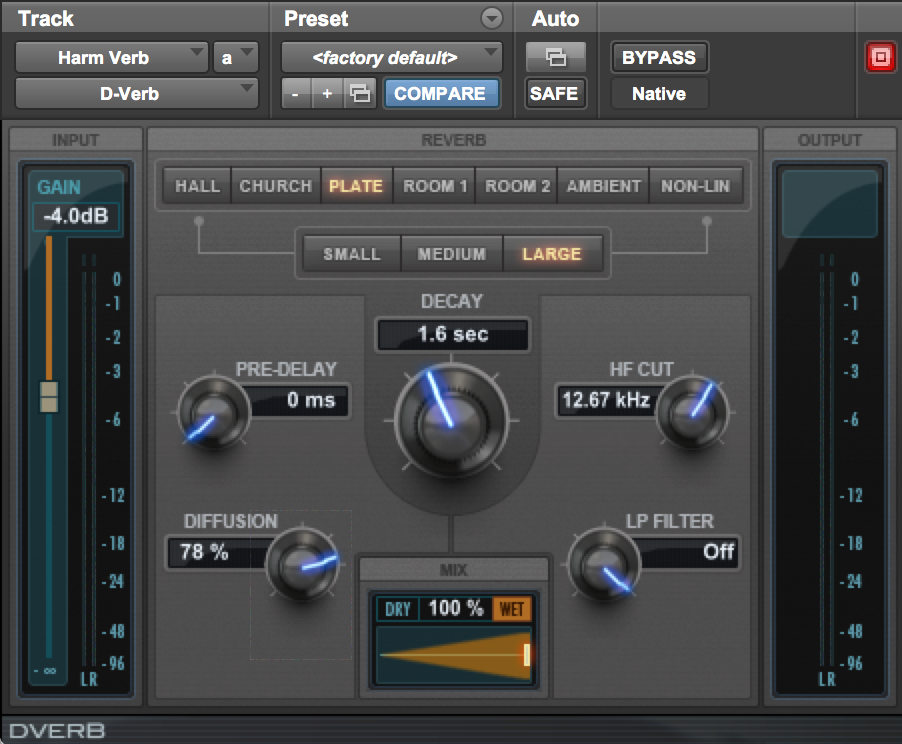Screen dimensions: 902x744
Task: Select the SMALL reverb size
Action: [351, 254]
